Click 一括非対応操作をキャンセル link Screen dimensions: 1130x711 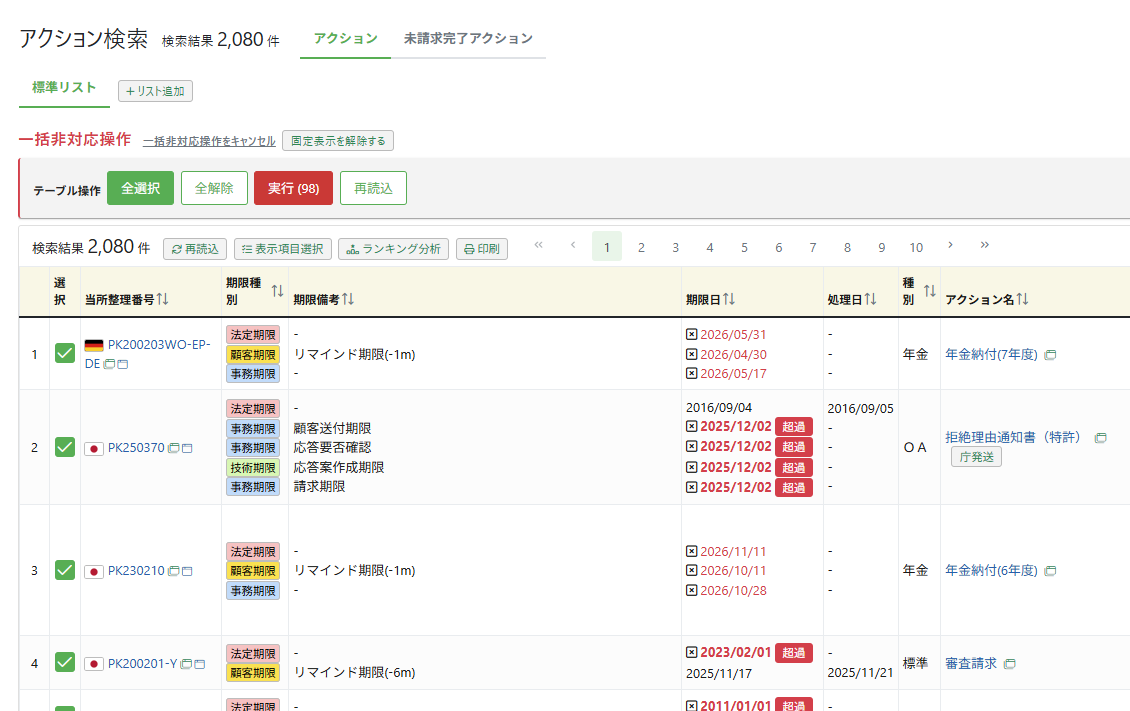(x=209, y=141)
